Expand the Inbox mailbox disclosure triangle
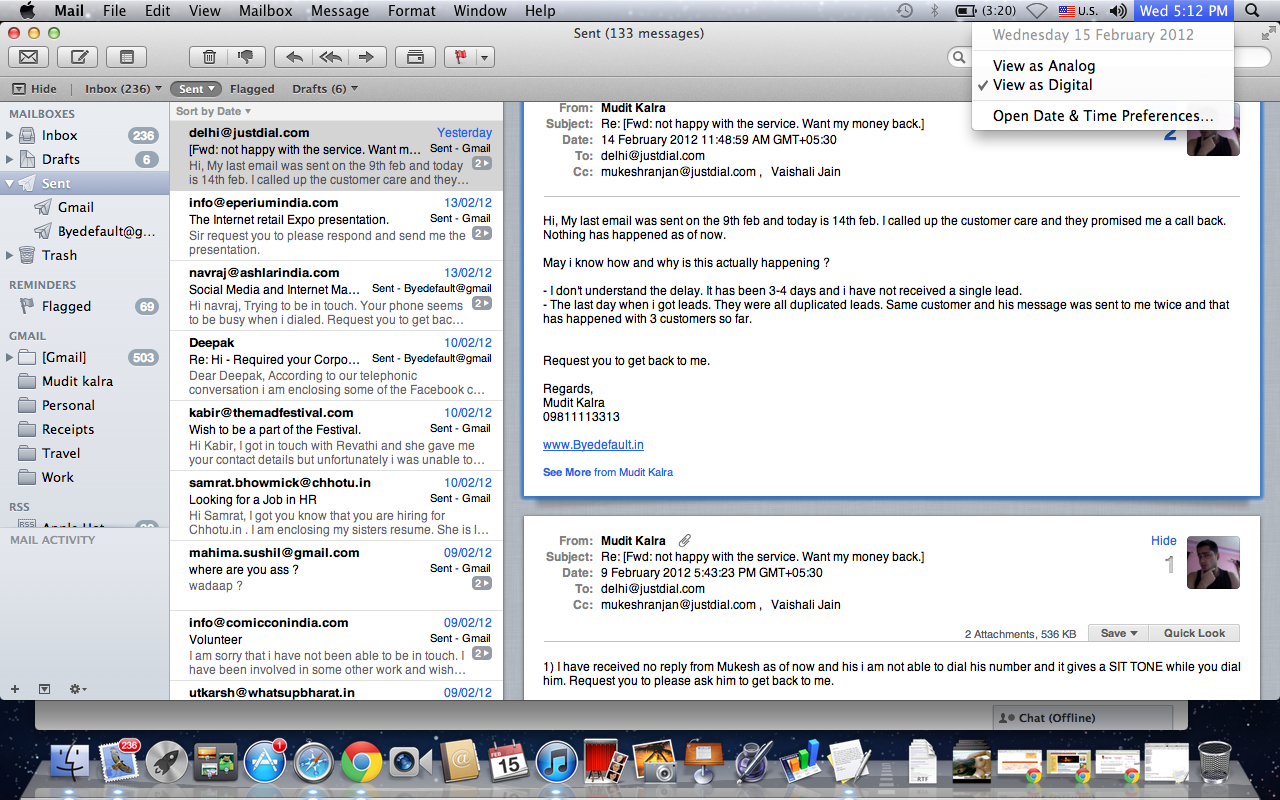This screenshot has height=800, width=1280. coord(10,136)
